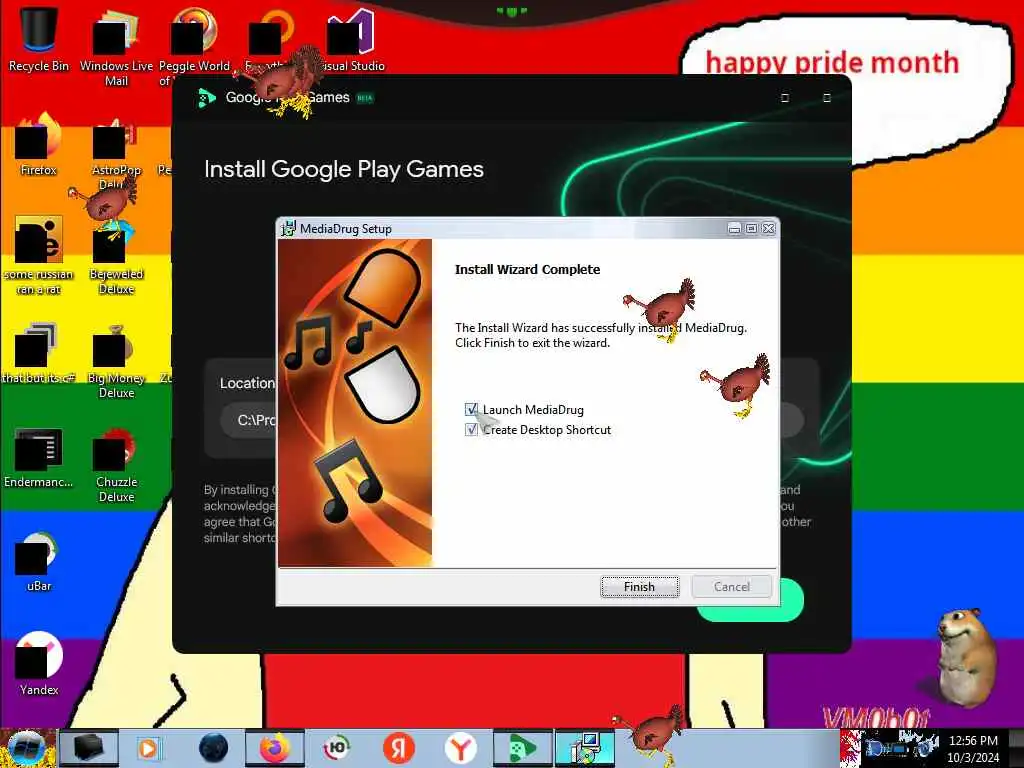Tick the Launch MediaDrug checkbox
The height and width of the screenshot is (768, 1024).
pos(471,409)
